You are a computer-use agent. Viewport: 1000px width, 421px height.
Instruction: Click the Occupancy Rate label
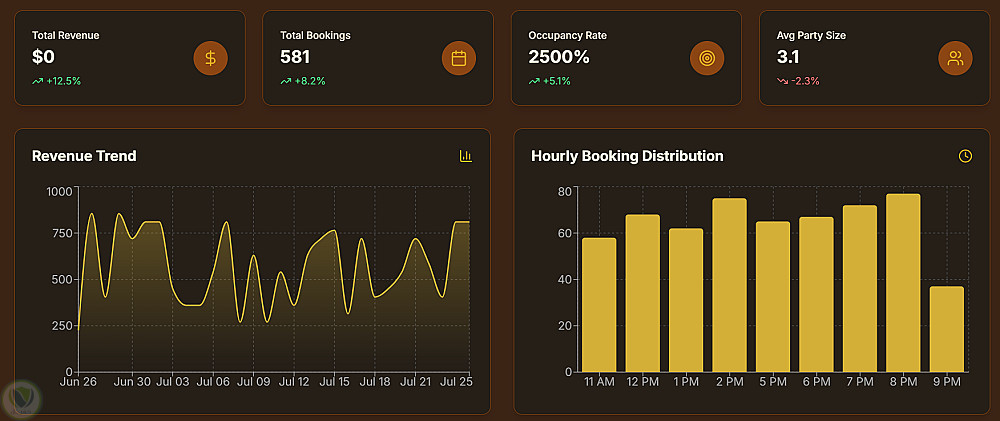pyautogui.click(x=568, y=36)
